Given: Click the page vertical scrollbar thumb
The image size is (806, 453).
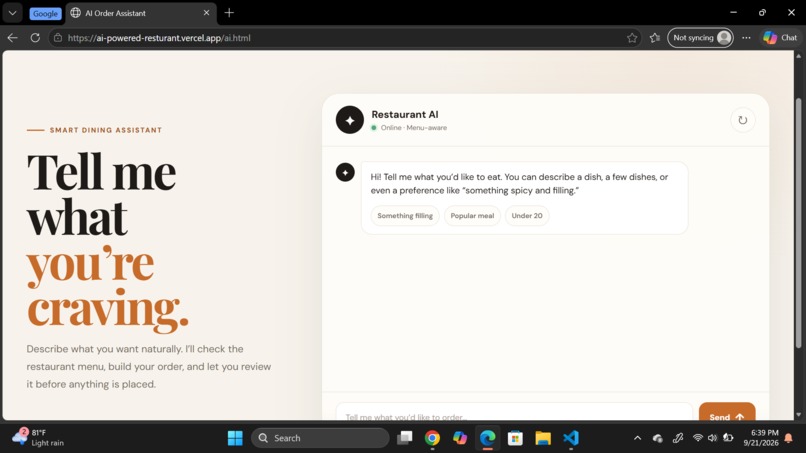Looking at the screenshot, I should pos(798,223).
